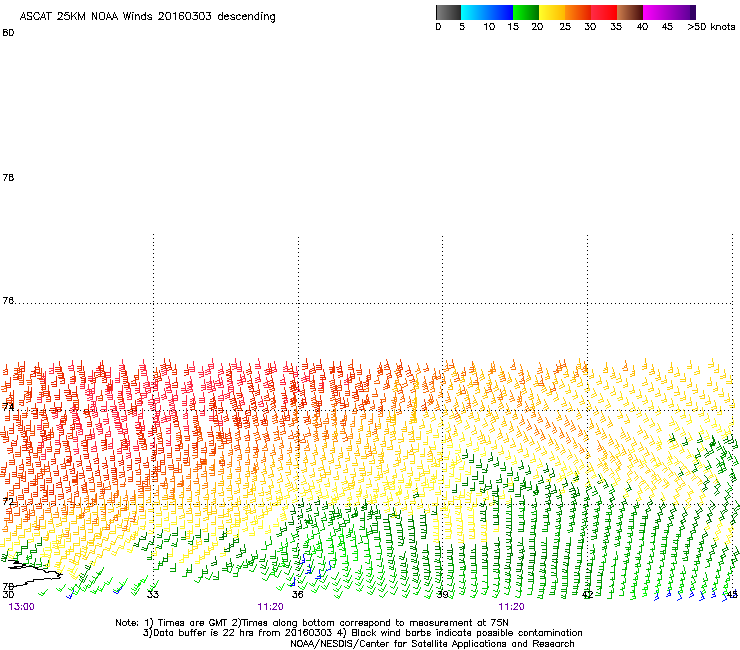Click the '10' label under the color bar

click(x=489, y=27)
